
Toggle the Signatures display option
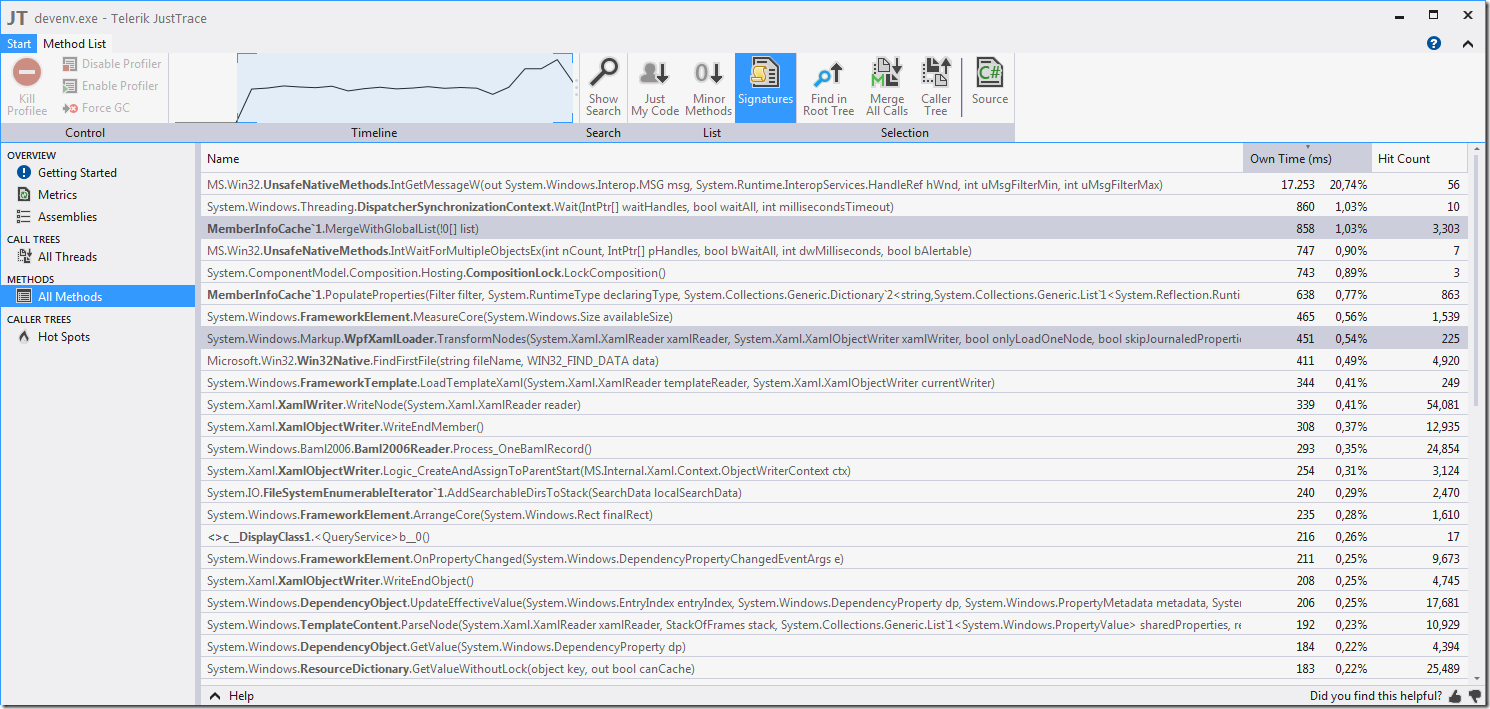[x=765, y=88]
